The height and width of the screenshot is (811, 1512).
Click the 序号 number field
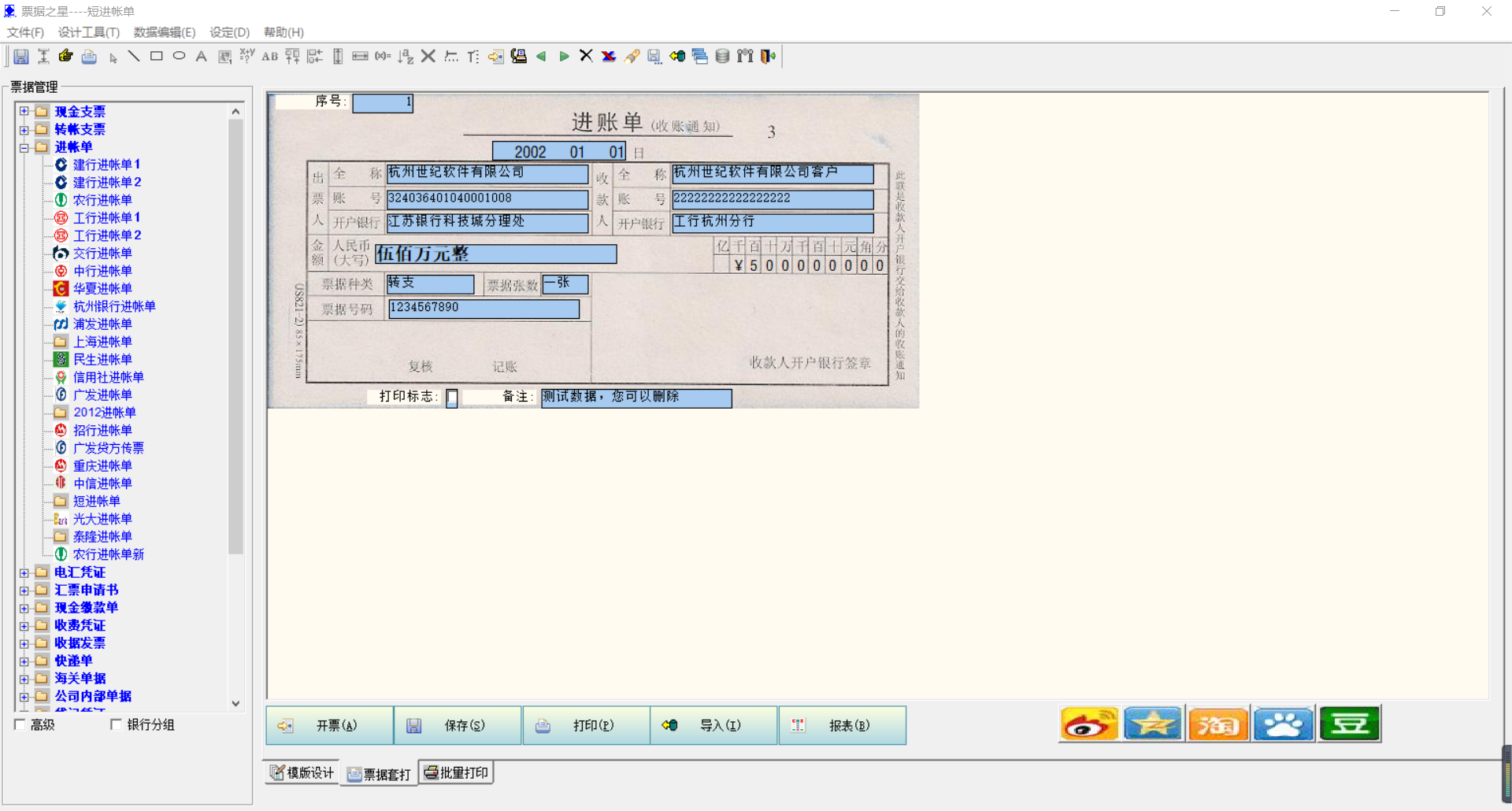(383, 103)
